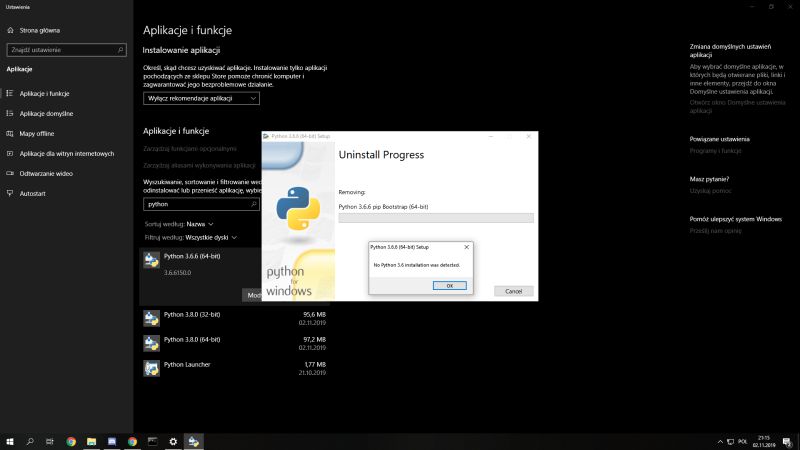Open the Domyślne ustawienia aplikacji link

click(x=737, y=107)
